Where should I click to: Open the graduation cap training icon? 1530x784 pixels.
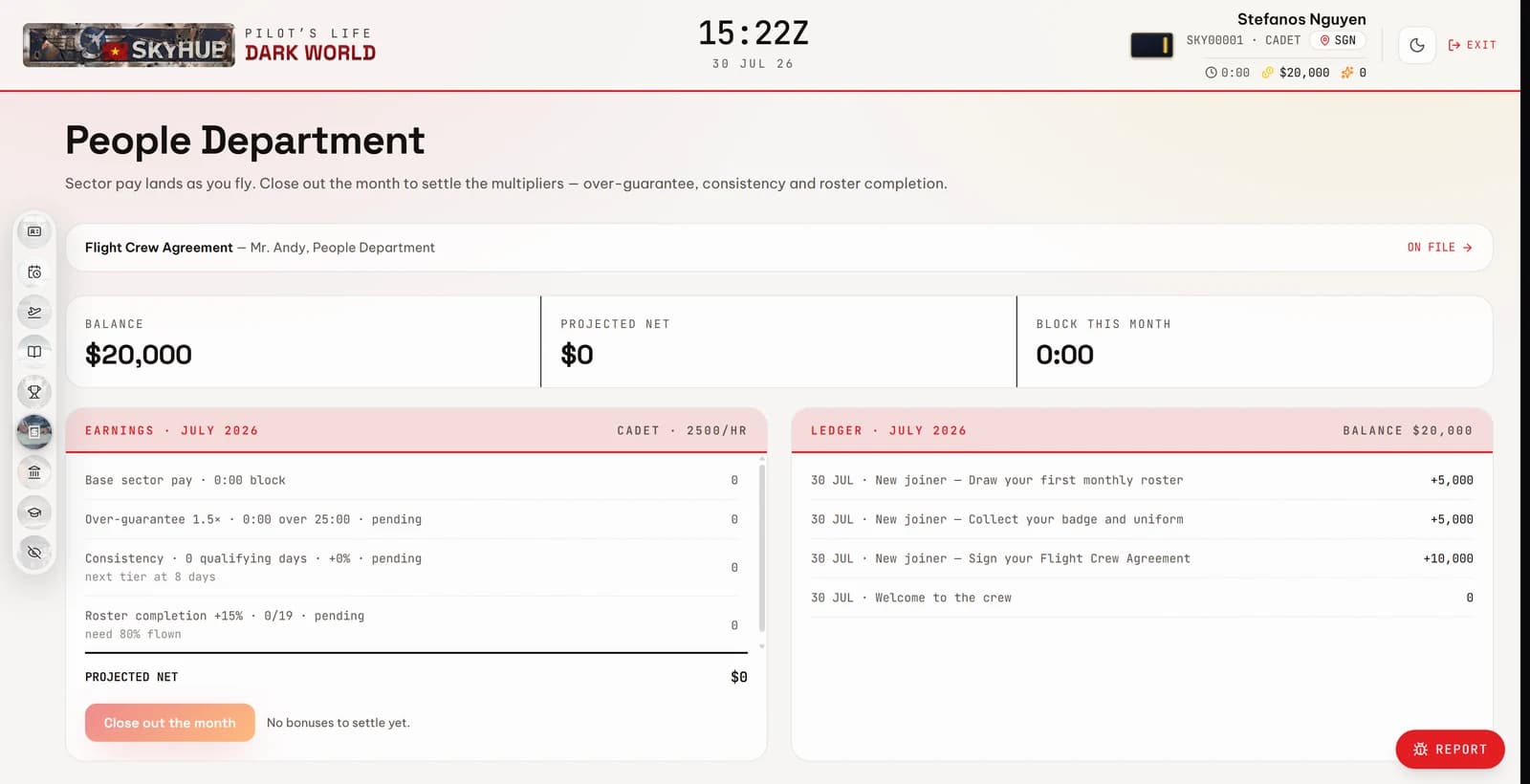pyautogui.click(x=34, y=512)
